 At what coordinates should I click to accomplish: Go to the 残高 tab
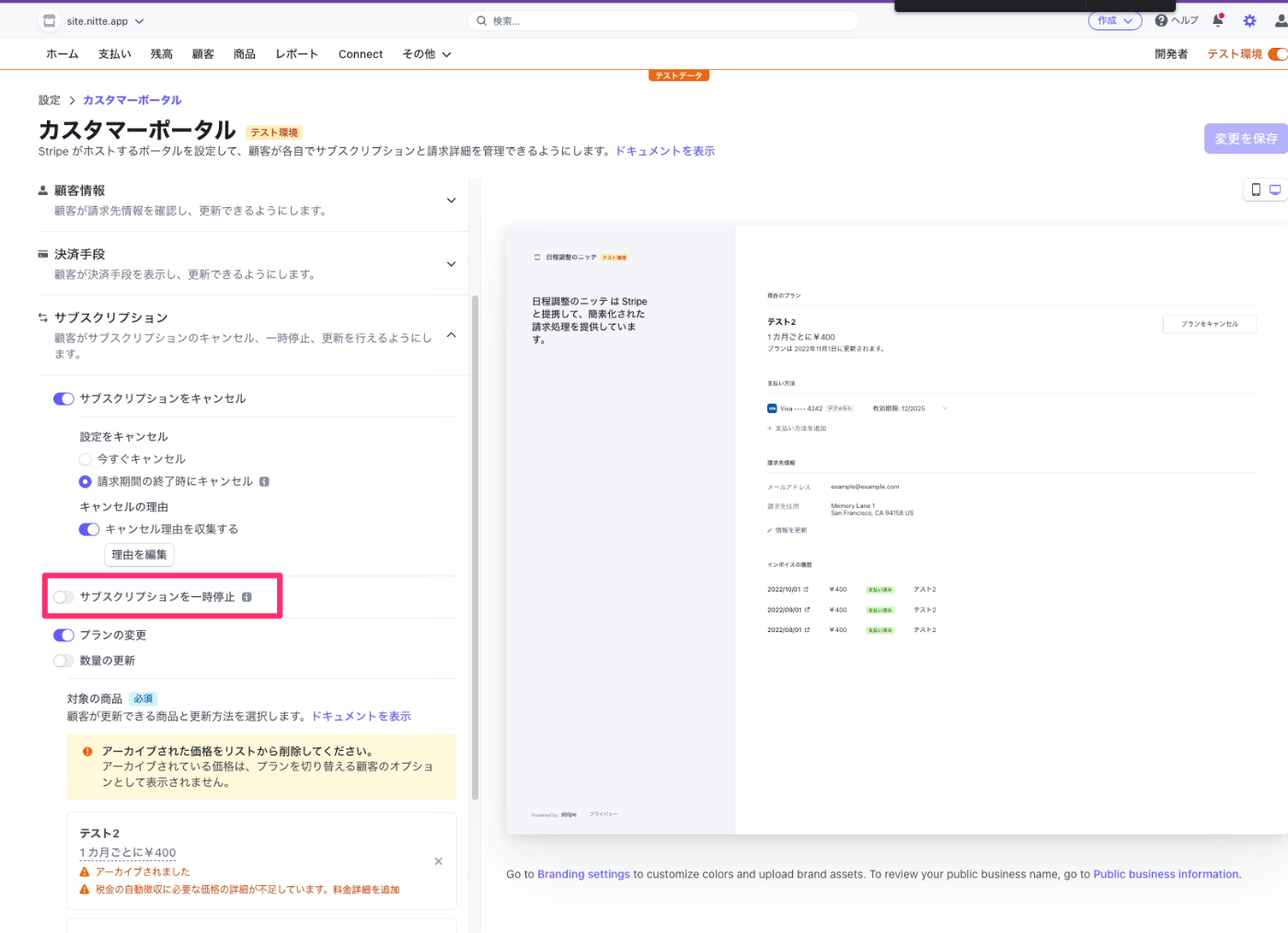(x=162, y=54)
